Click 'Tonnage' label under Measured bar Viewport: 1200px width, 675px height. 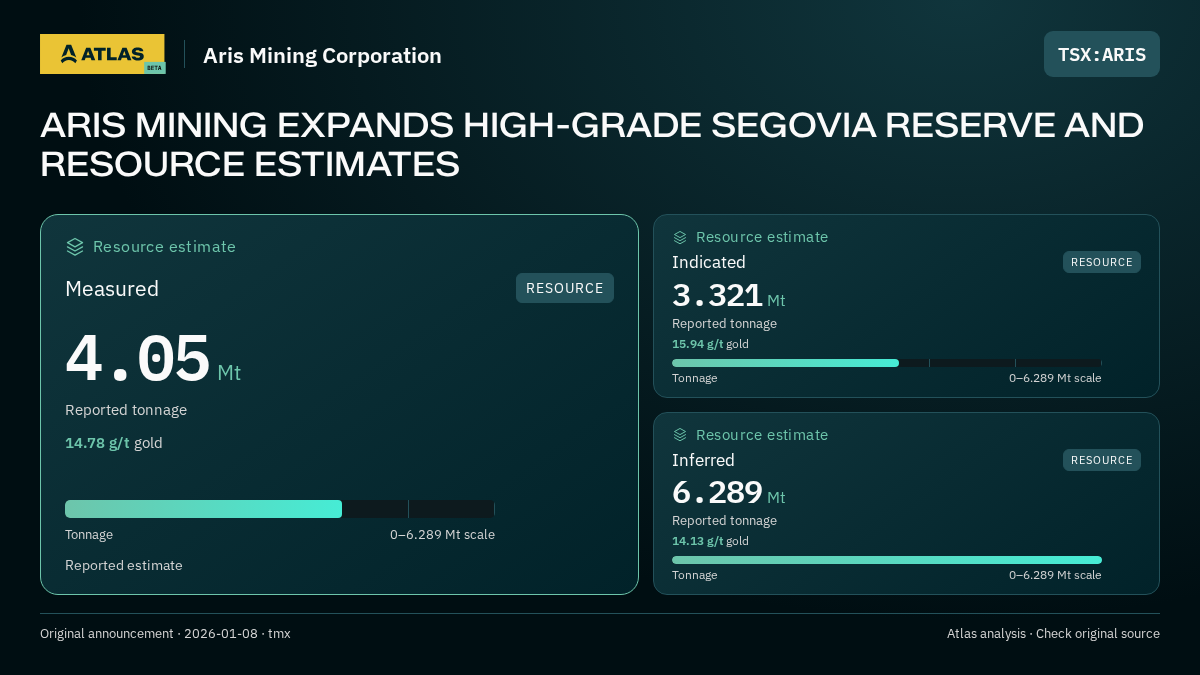click(x=89, y=535)
